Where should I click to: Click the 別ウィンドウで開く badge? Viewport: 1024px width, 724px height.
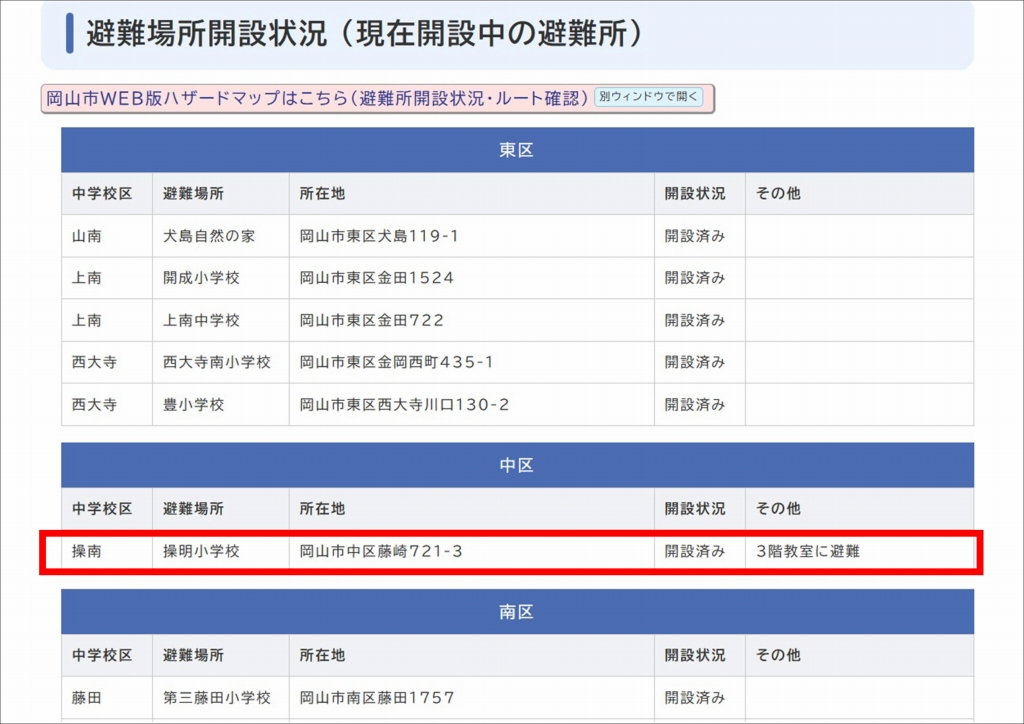(649, 97)
